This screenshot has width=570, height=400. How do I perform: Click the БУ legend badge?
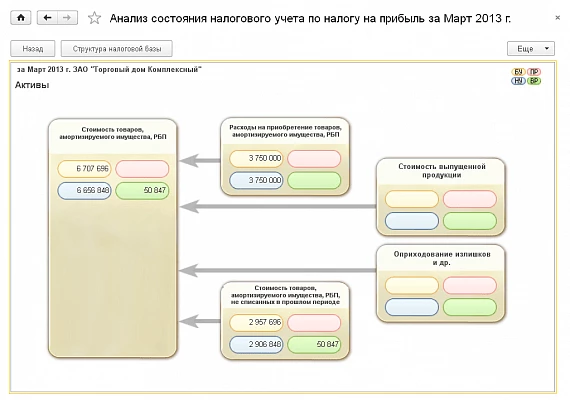pyautogui.click(x=518, y=72)
